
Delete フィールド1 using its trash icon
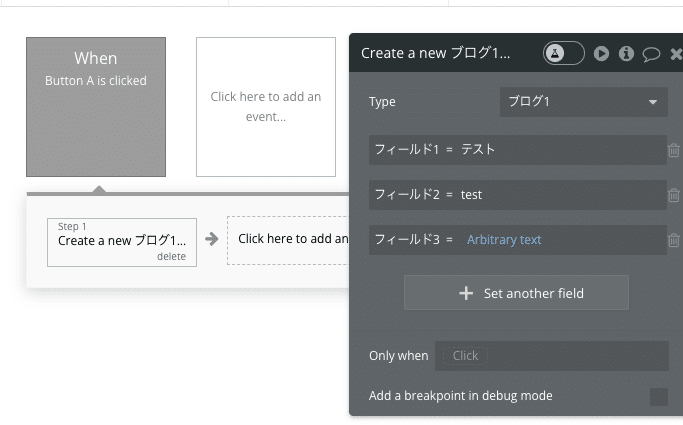pyautogui.click(x=674, y=150)
